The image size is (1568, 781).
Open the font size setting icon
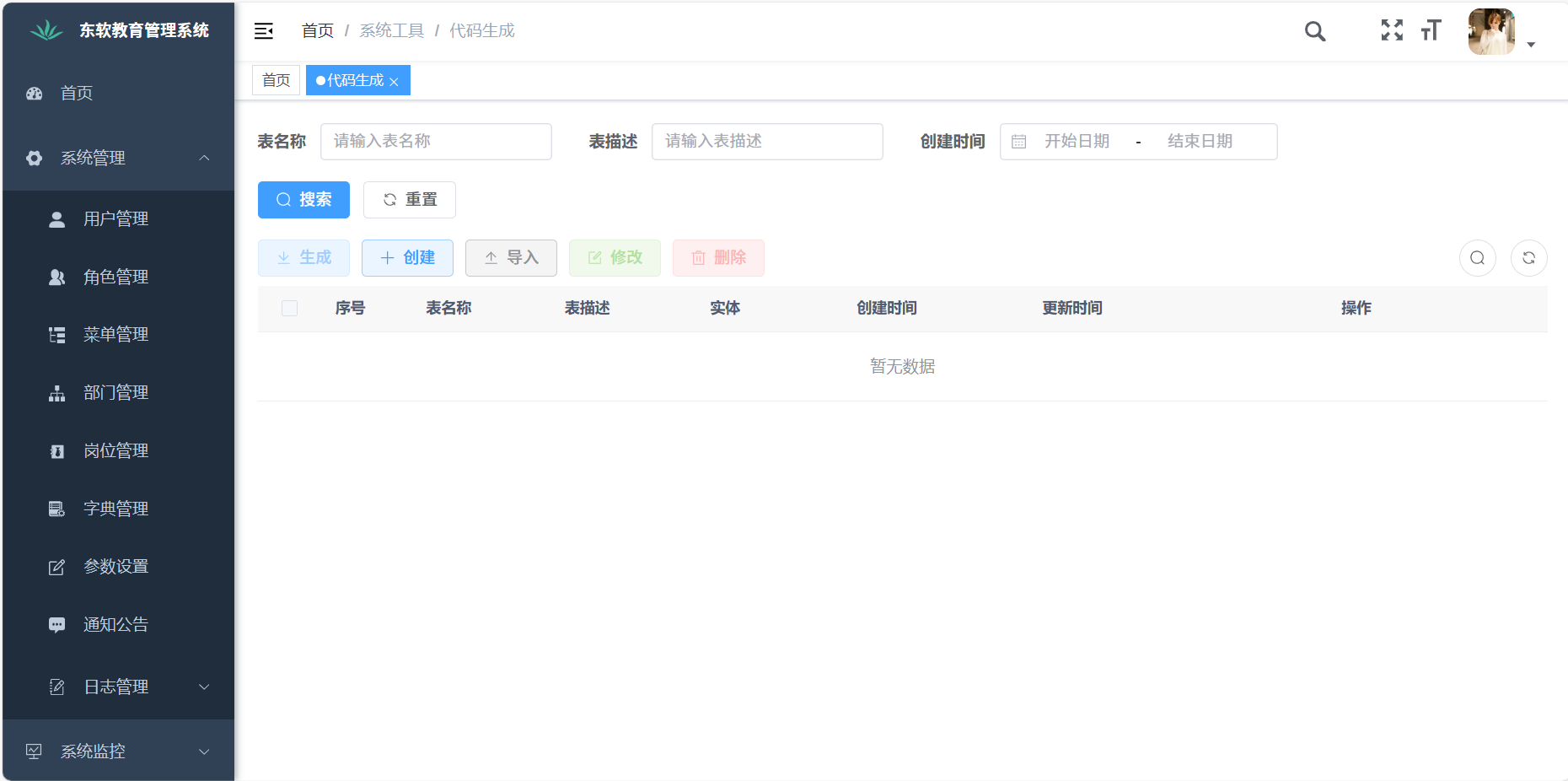[x=1431, y=30]
